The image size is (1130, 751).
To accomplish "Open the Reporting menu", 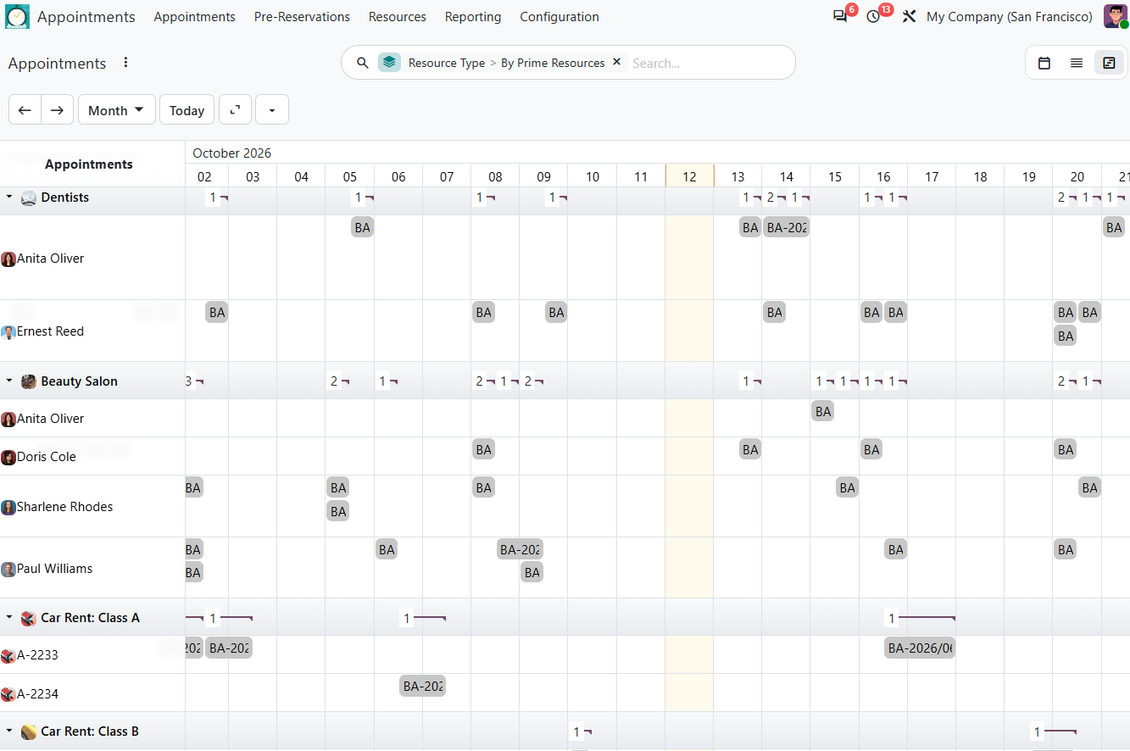I will point(473,17).
